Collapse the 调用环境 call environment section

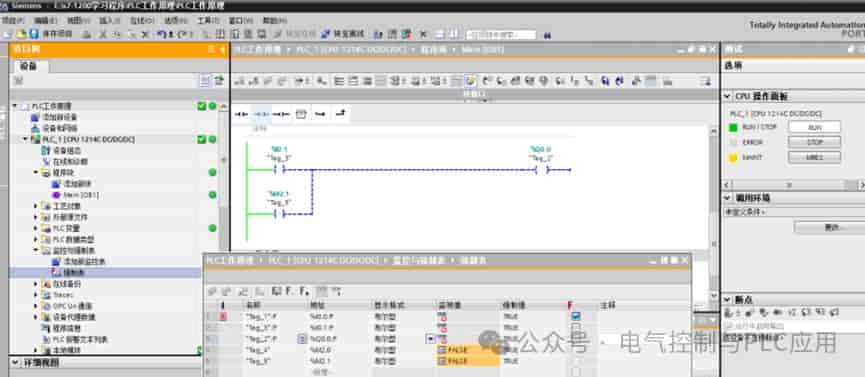tap(728, 198)
